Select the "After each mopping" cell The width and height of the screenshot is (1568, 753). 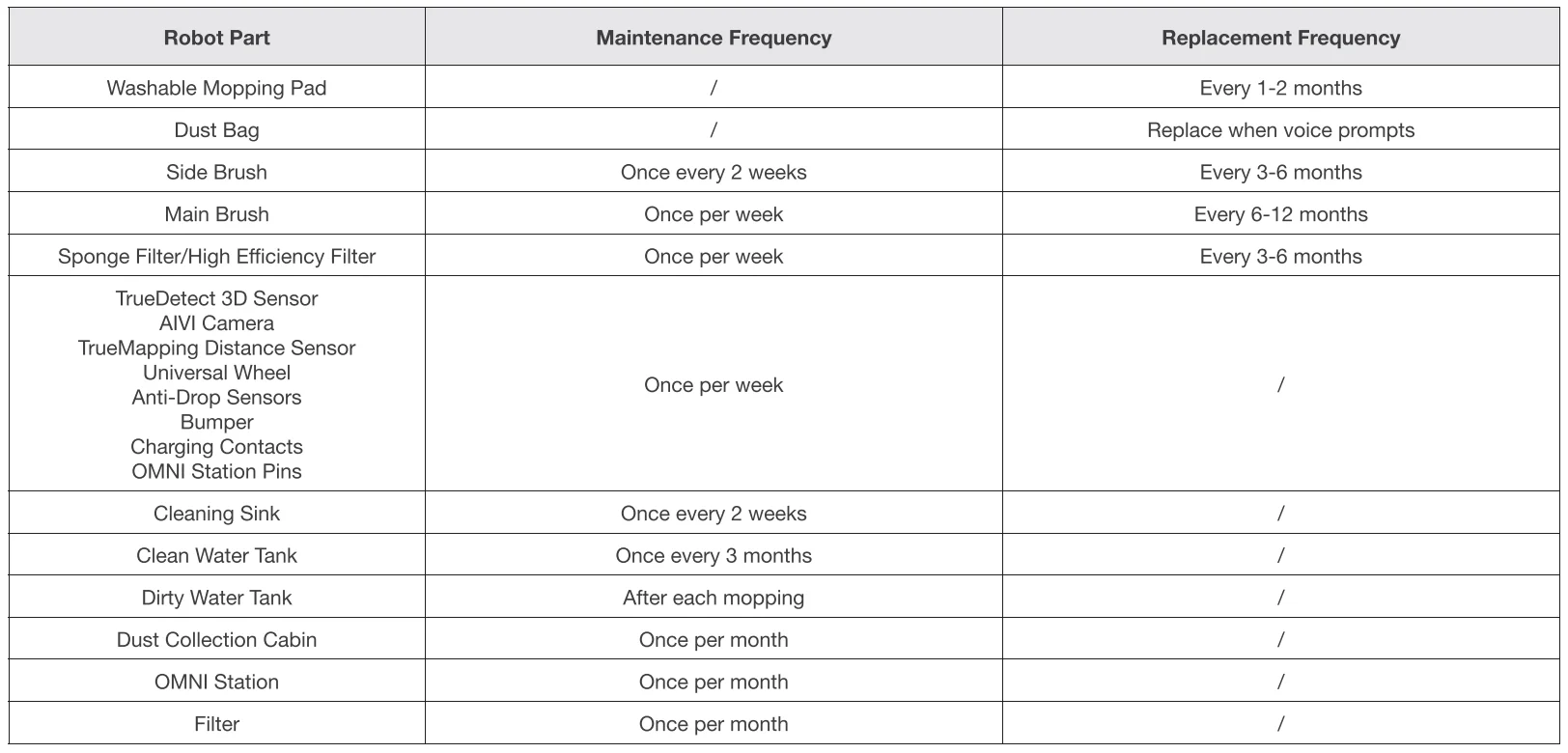(x=714, y=598)
